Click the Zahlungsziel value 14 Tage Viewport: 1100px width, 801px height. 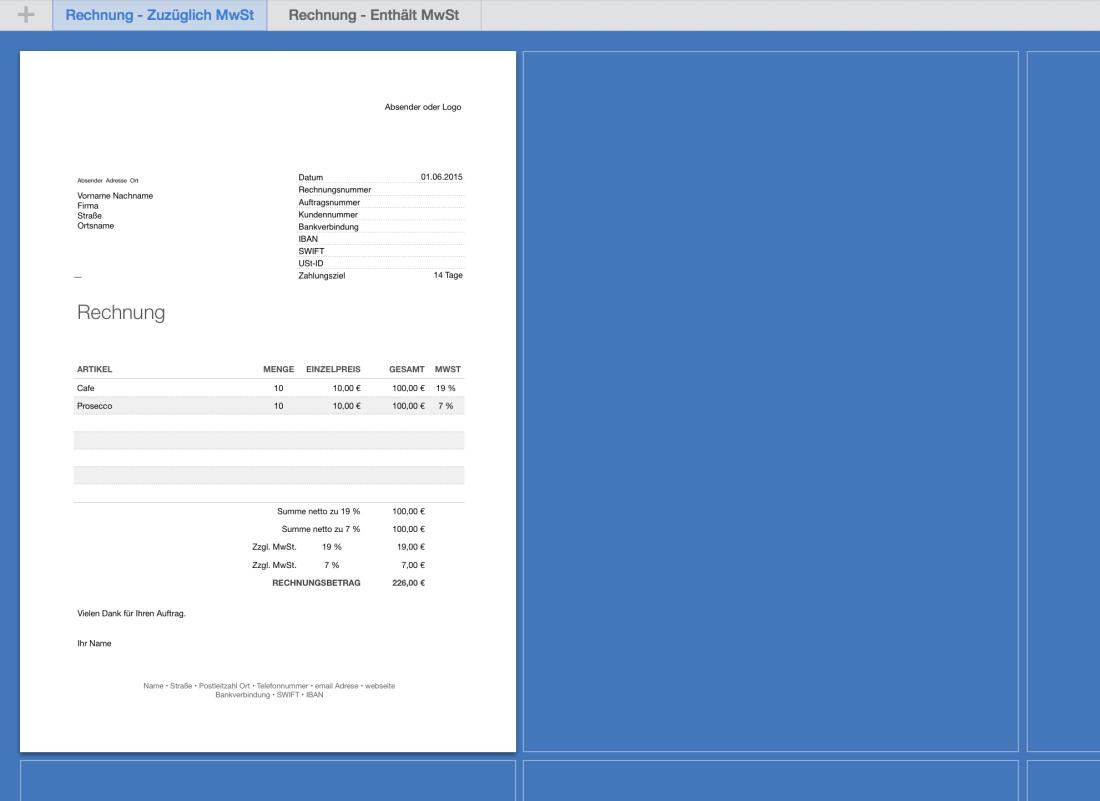[x=447, y=275]
